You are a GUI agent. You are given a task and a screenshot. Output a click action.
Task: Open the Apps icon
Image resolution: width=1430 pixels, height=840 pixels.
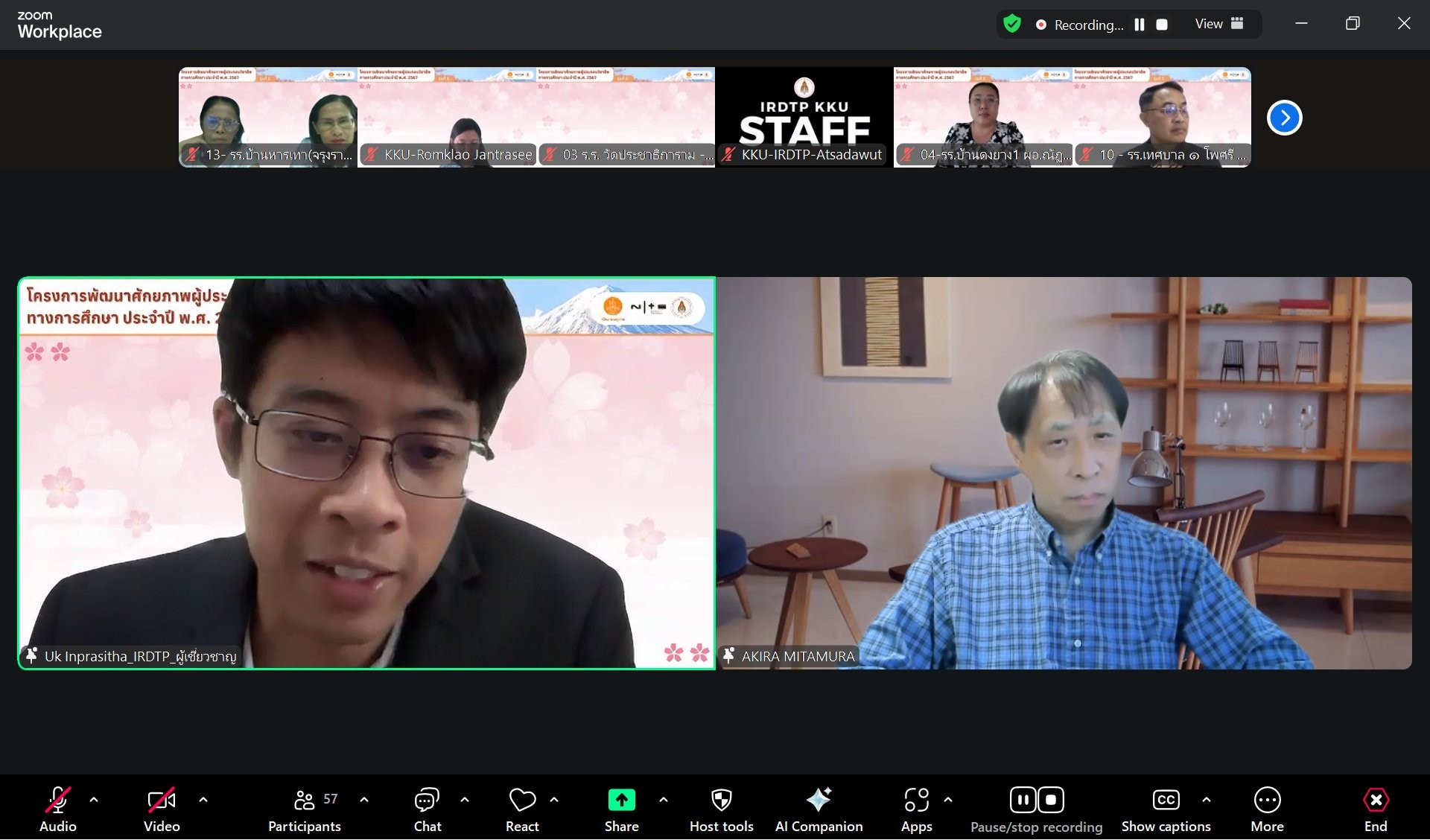pyautogui.click(x=916, y=801)
